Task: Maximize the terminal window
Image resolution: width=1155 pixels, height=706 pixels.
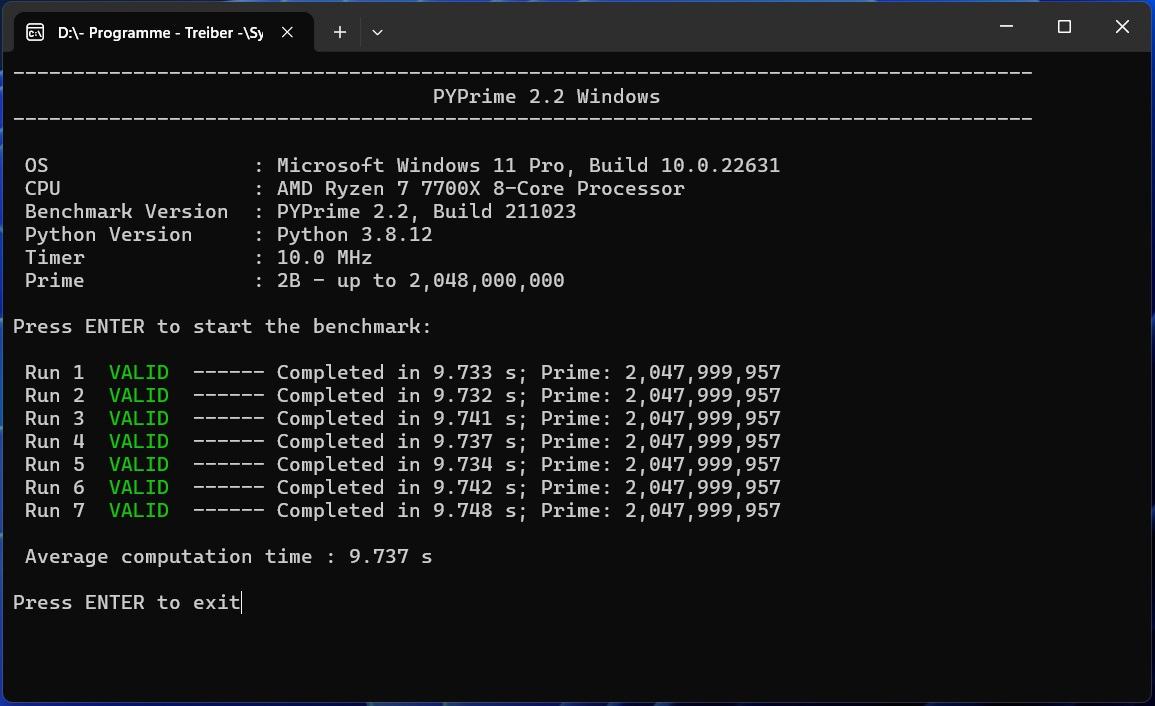Action: click(1064, 27)
